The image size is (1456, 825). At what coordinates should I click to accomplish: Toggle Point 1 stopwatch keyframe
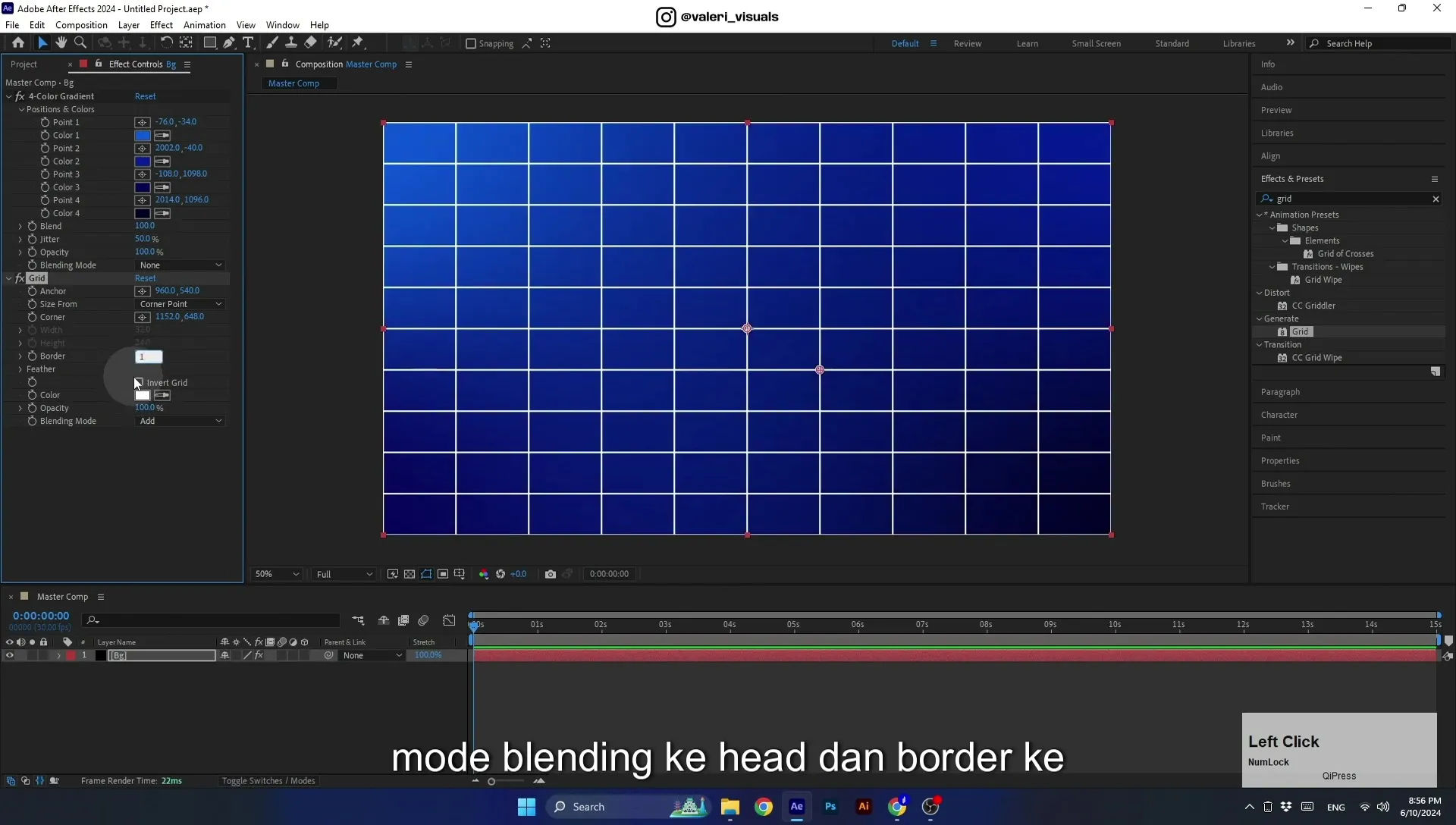pyautogui.click(x=45, y=122)
